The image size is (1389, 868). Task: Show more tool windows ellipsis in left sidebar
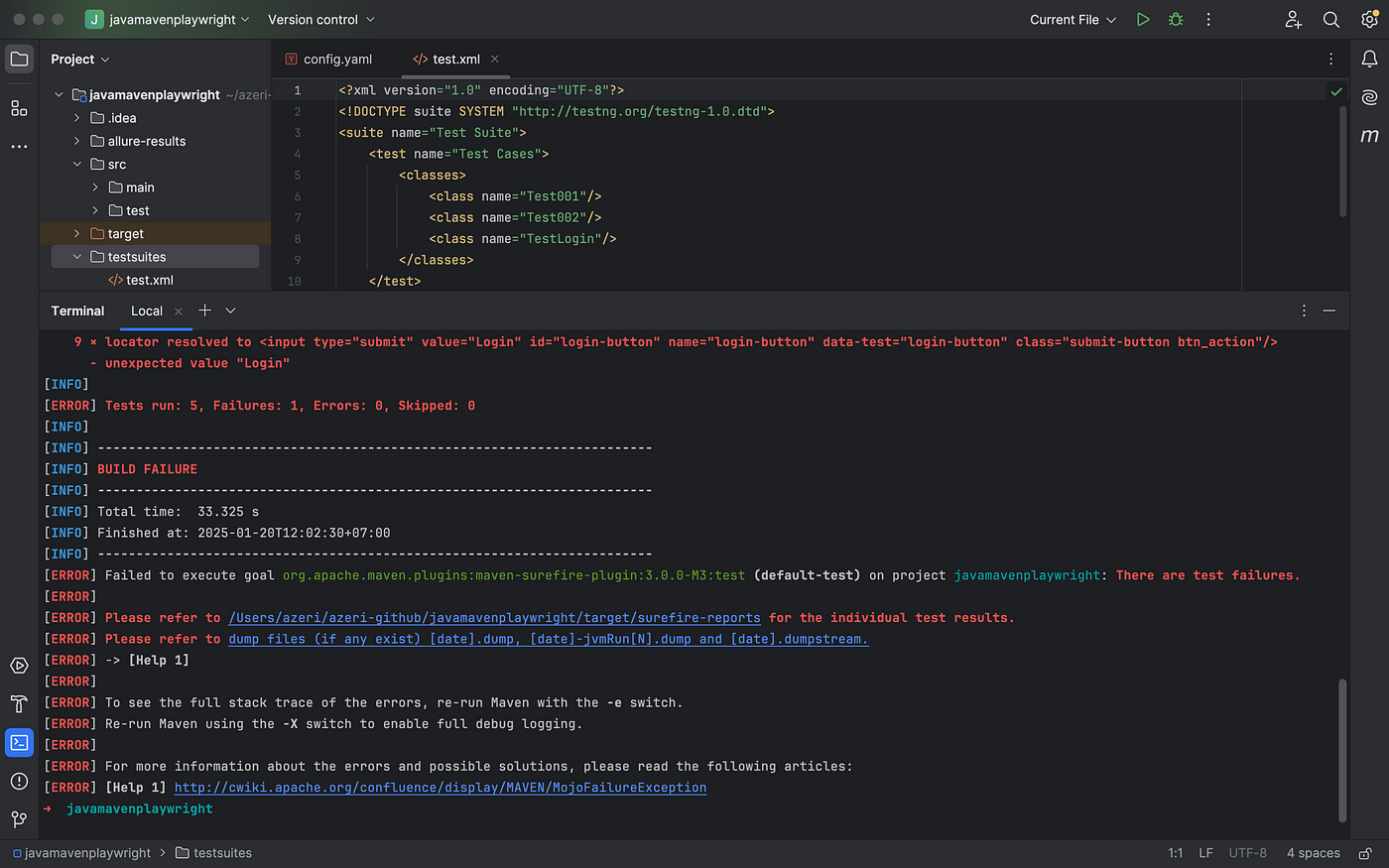point(19,146)
